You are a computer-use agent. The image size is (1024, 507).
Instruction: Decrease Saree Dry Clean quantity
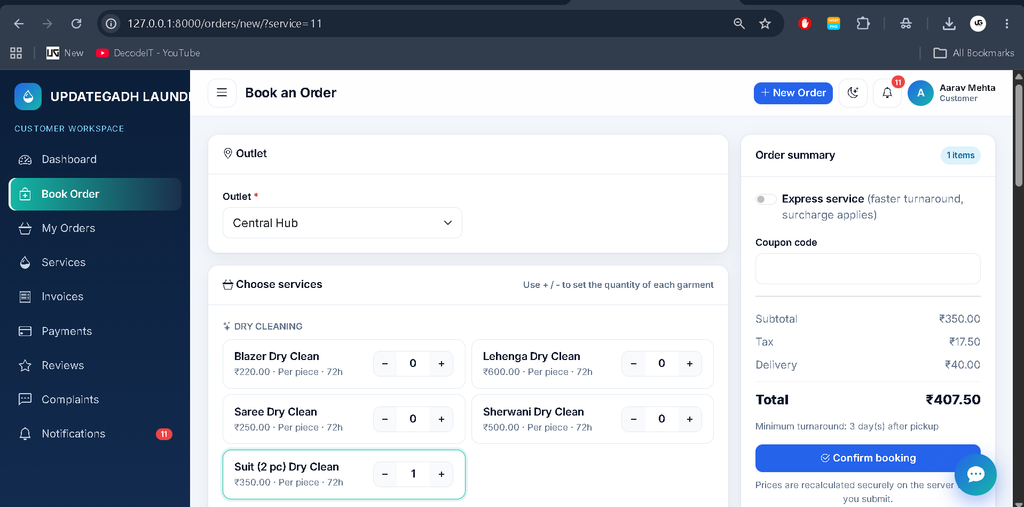click(385, 419)
